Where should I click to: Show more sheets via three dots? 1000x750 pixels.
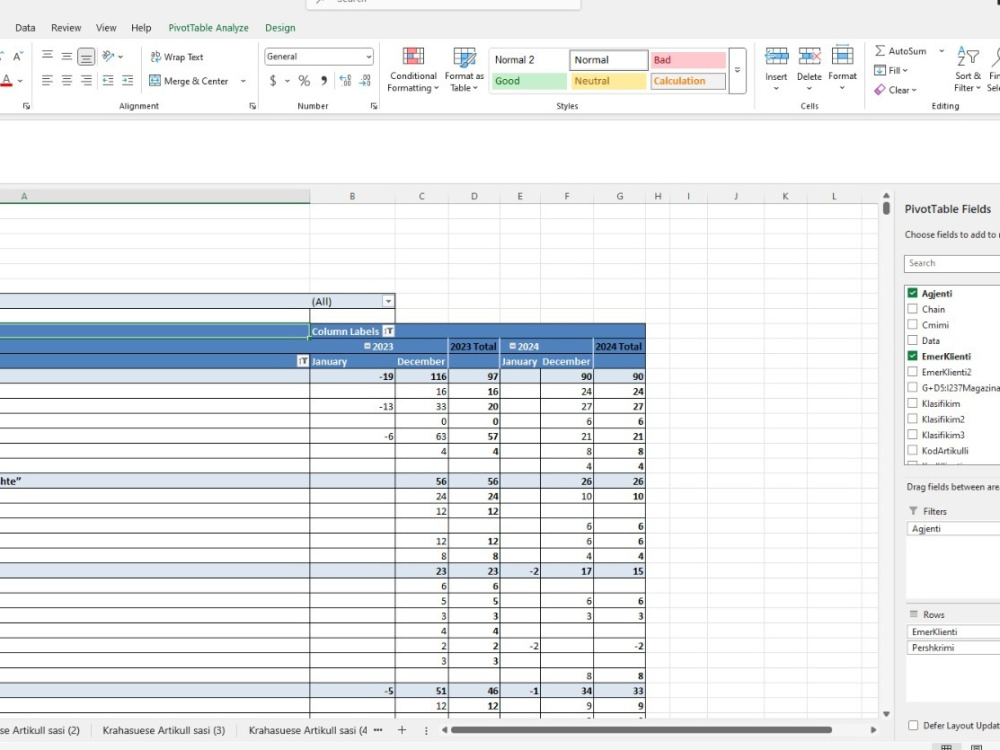[378, 730]
